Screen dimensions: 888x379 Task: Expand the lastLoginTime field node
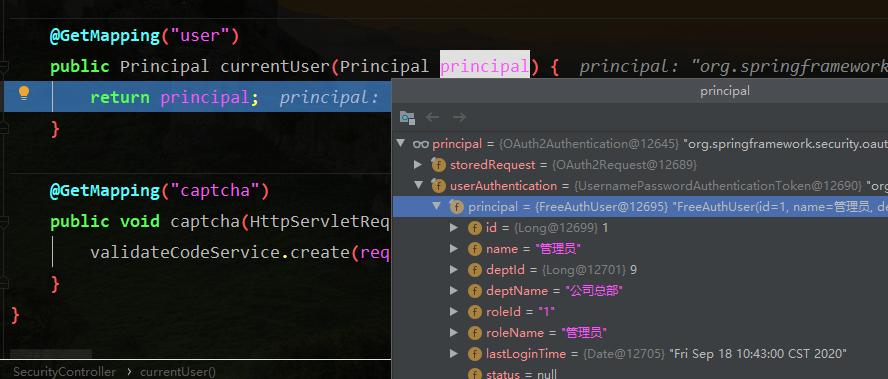[x=454, y=354]
